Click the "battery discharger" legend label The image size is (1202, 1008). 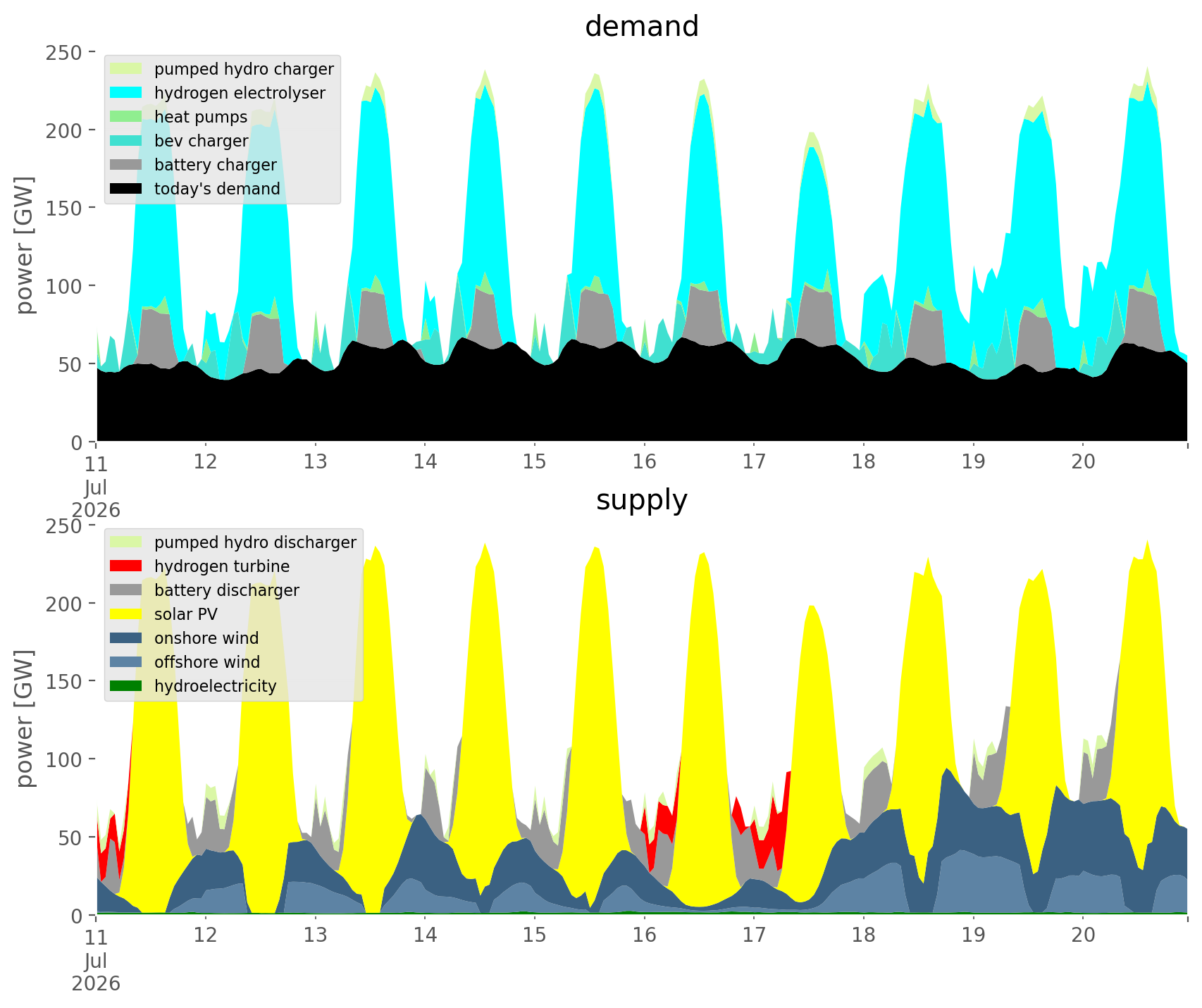227,590
